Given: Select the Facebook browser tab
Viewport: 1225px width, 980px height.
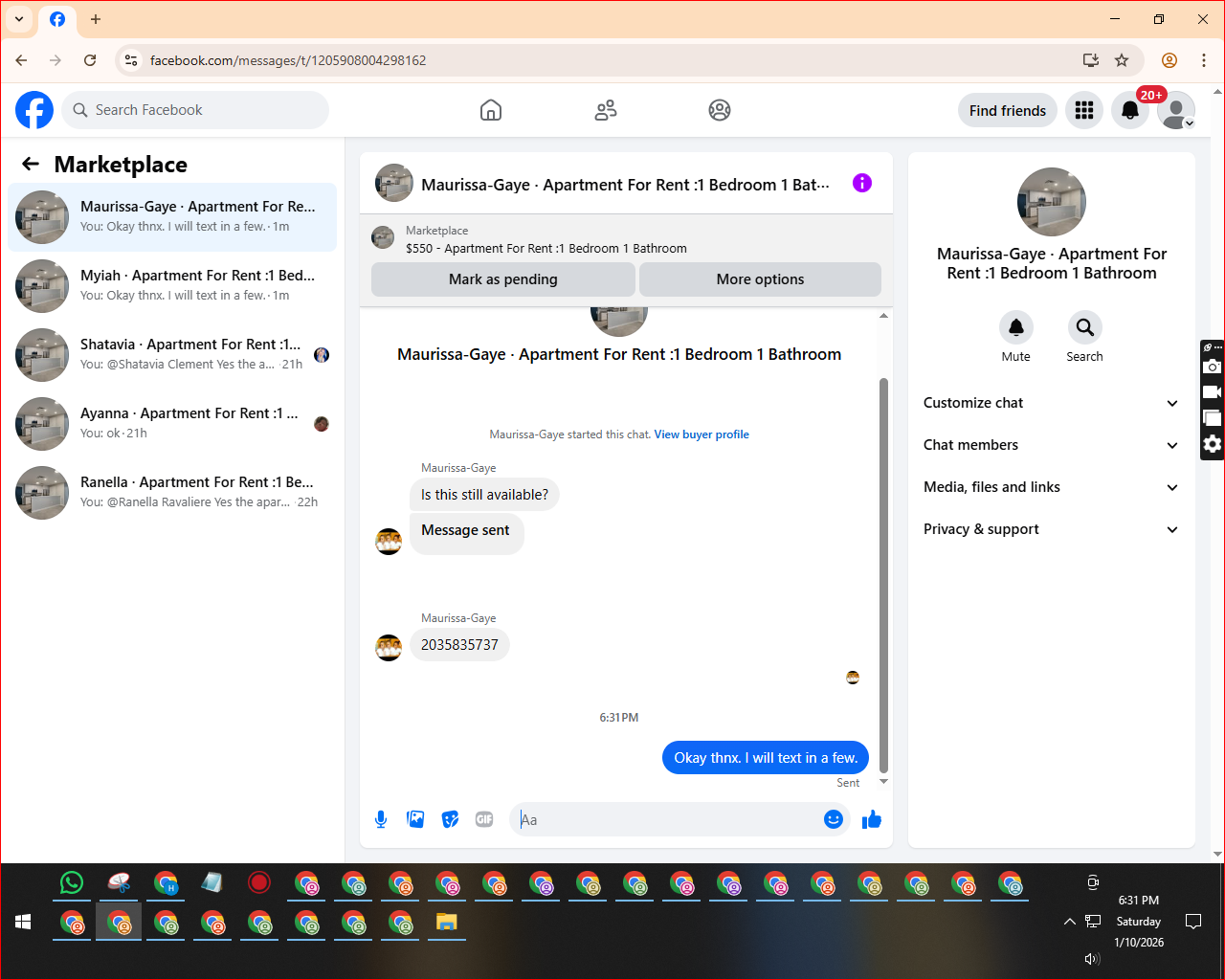Looking at the screenshot, I should (57, 19).
